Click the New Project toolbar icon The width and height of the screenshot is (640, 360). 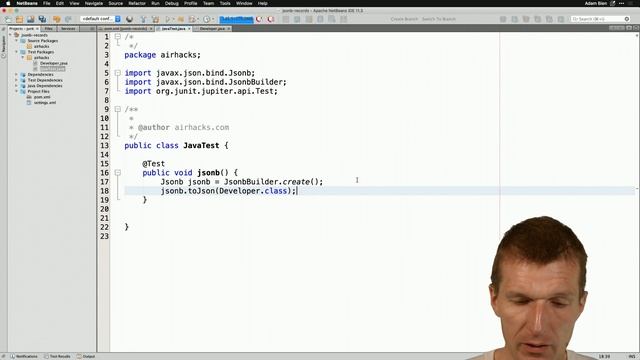click(x=20, y=19)
